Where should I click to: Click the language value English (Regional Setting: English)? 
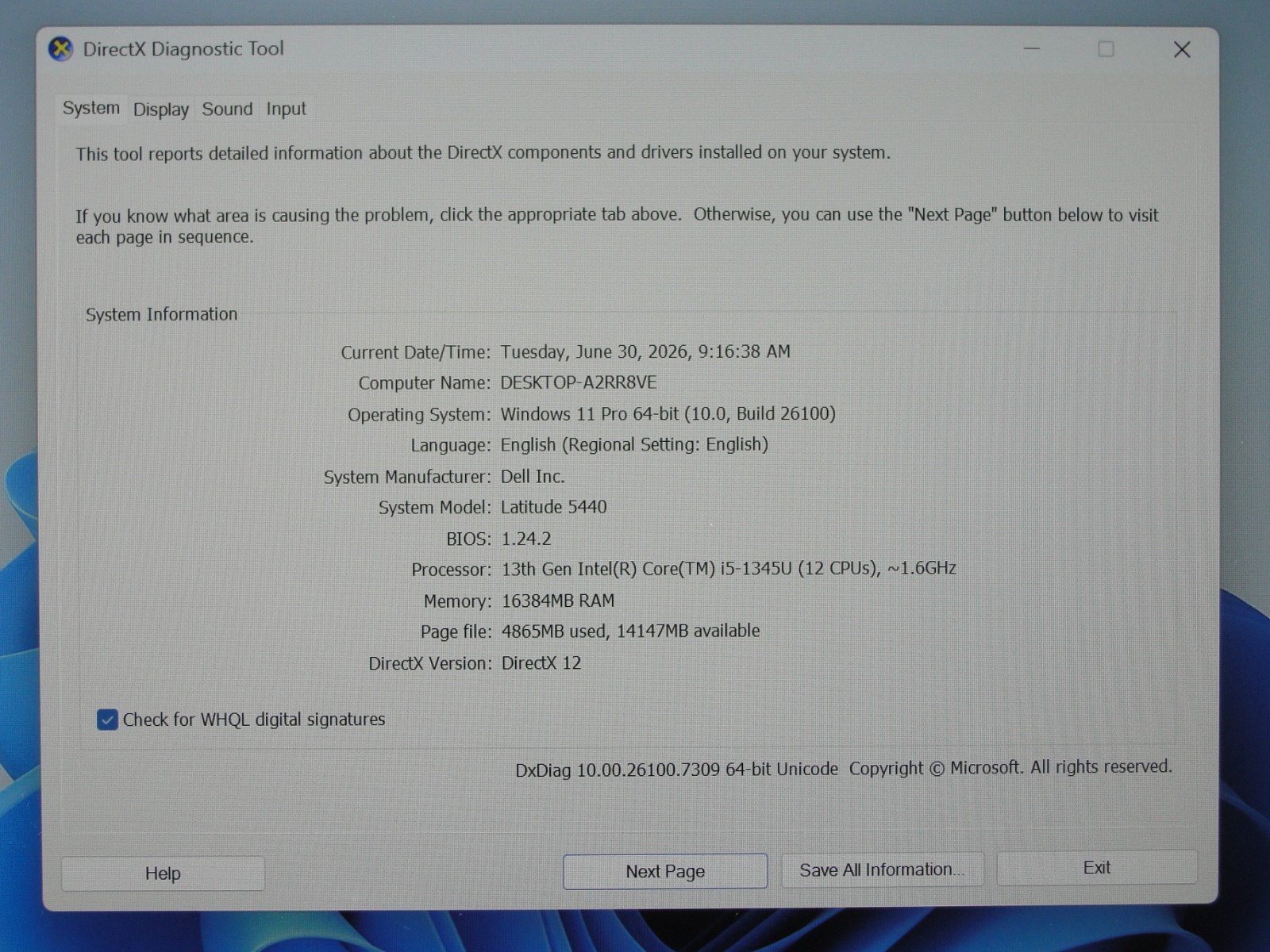(x=634, y=444)
